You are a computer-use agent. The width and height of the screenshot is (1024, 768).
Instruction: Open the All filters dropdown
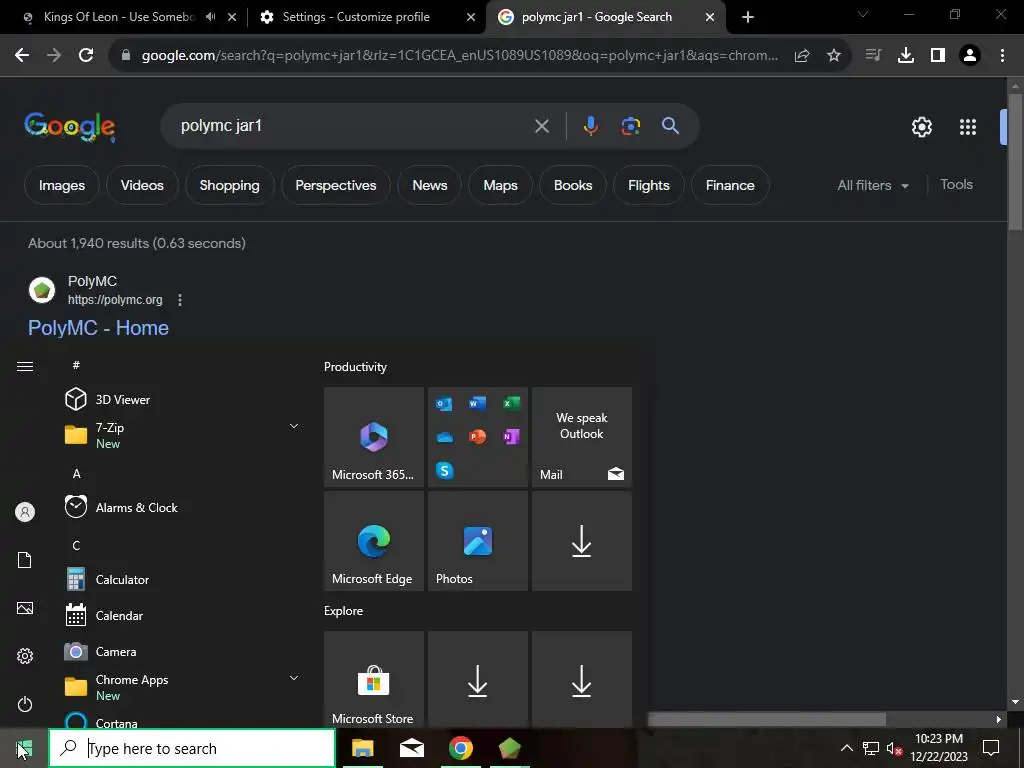[x=873, y=185]
